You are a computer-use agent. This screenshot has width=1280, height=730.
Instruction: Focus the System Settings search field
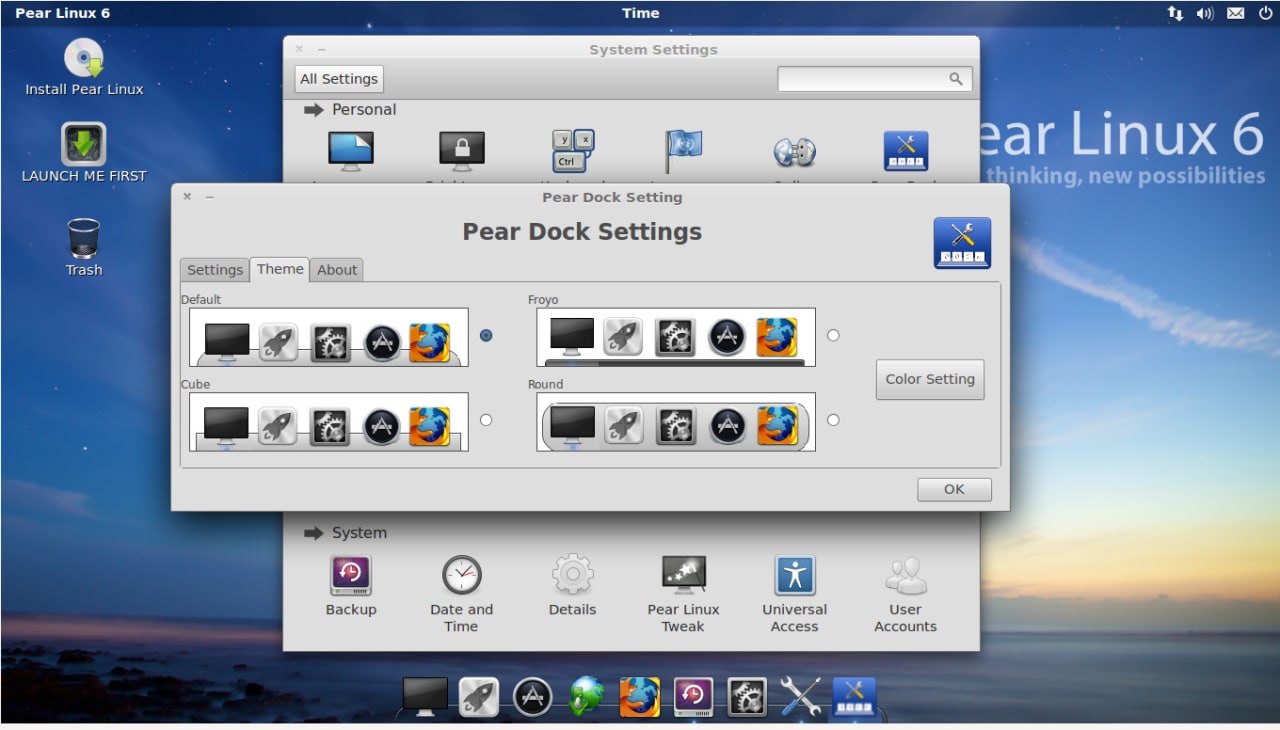(x=874, y=79)
